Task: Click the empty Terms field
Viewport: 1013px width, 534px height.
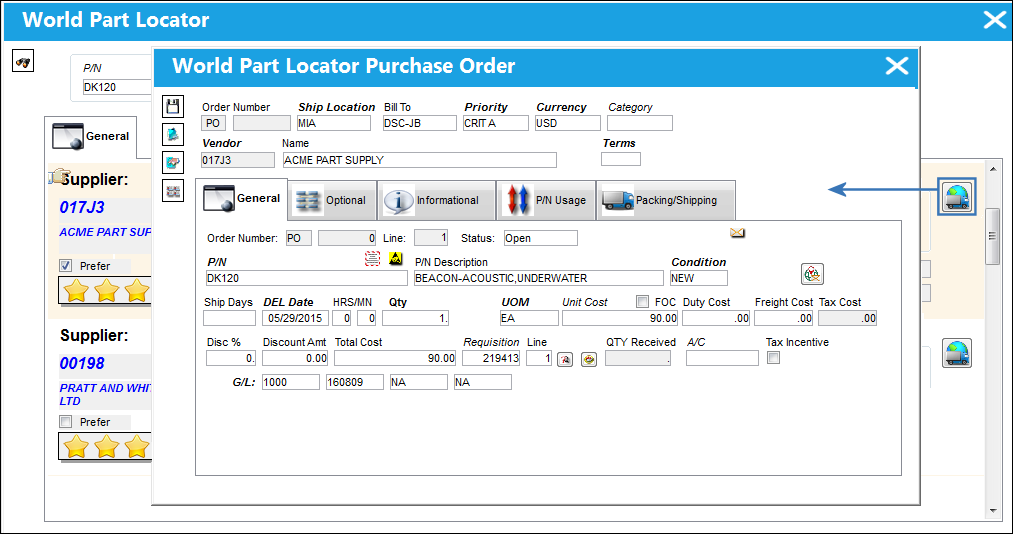Action: click(621, 159)
